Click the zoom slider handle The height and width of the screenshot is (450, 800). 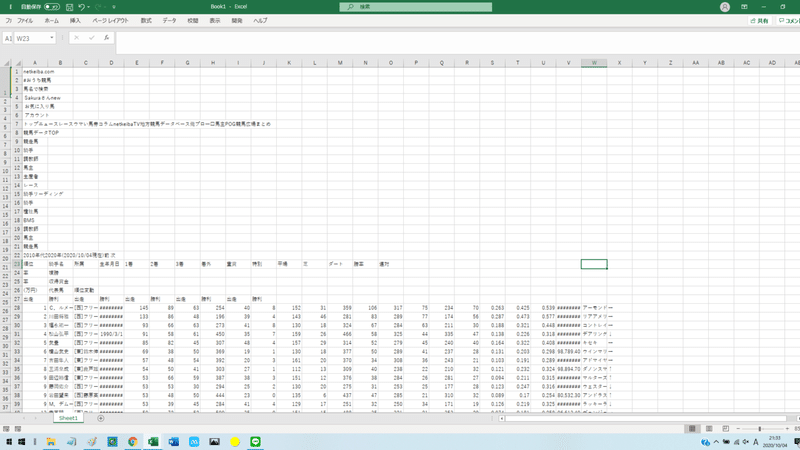click(x=760, y=429)
